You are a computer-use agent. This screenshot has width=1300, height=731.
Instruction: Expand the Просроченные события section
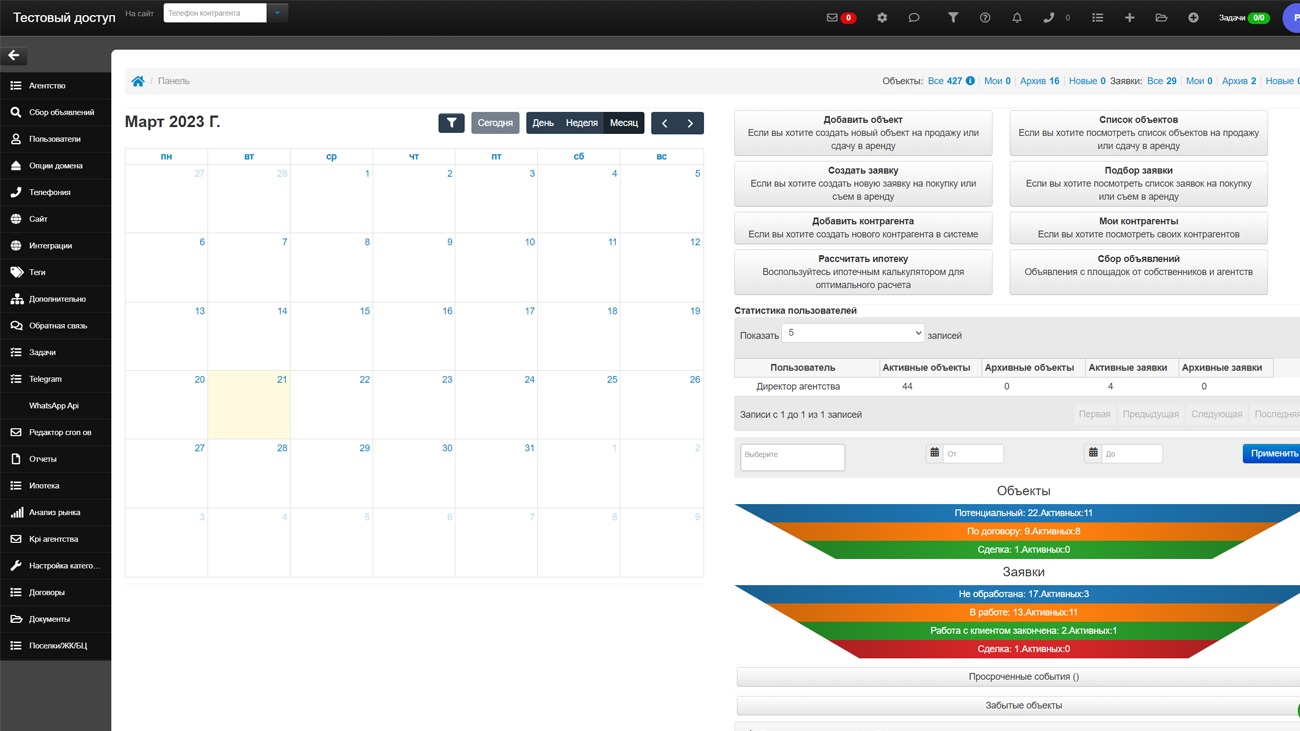coord(1023,677)
